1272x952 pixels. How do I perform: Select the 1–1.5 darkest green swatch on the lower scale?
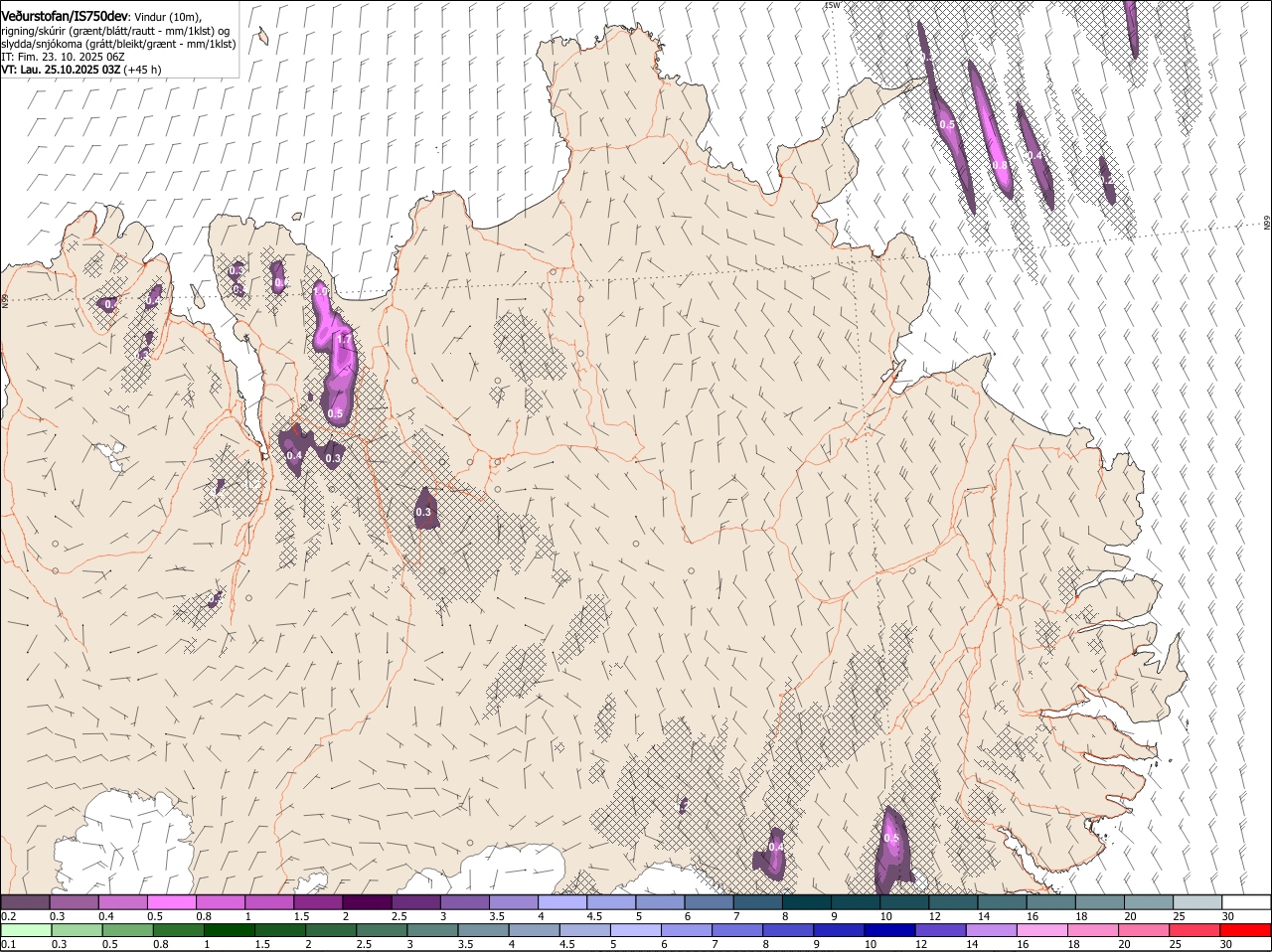point(230,930)
